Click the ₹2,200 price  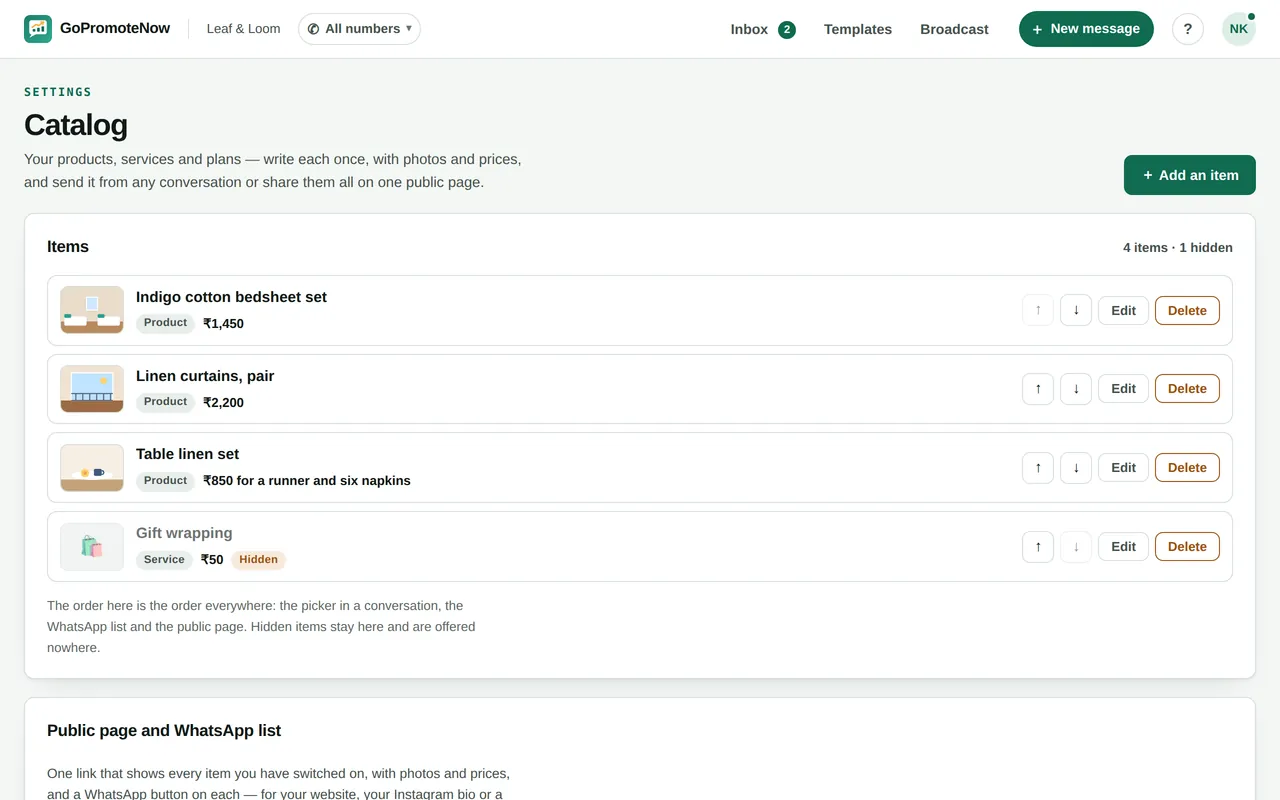tap(223, 402)
